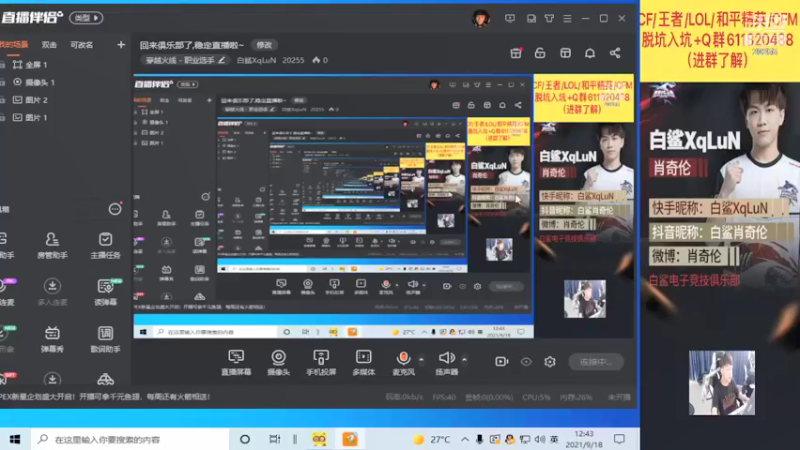Screen dimensions: 800x450
Task: Open the bell notifications icon
Action: (x=590, y=53)
